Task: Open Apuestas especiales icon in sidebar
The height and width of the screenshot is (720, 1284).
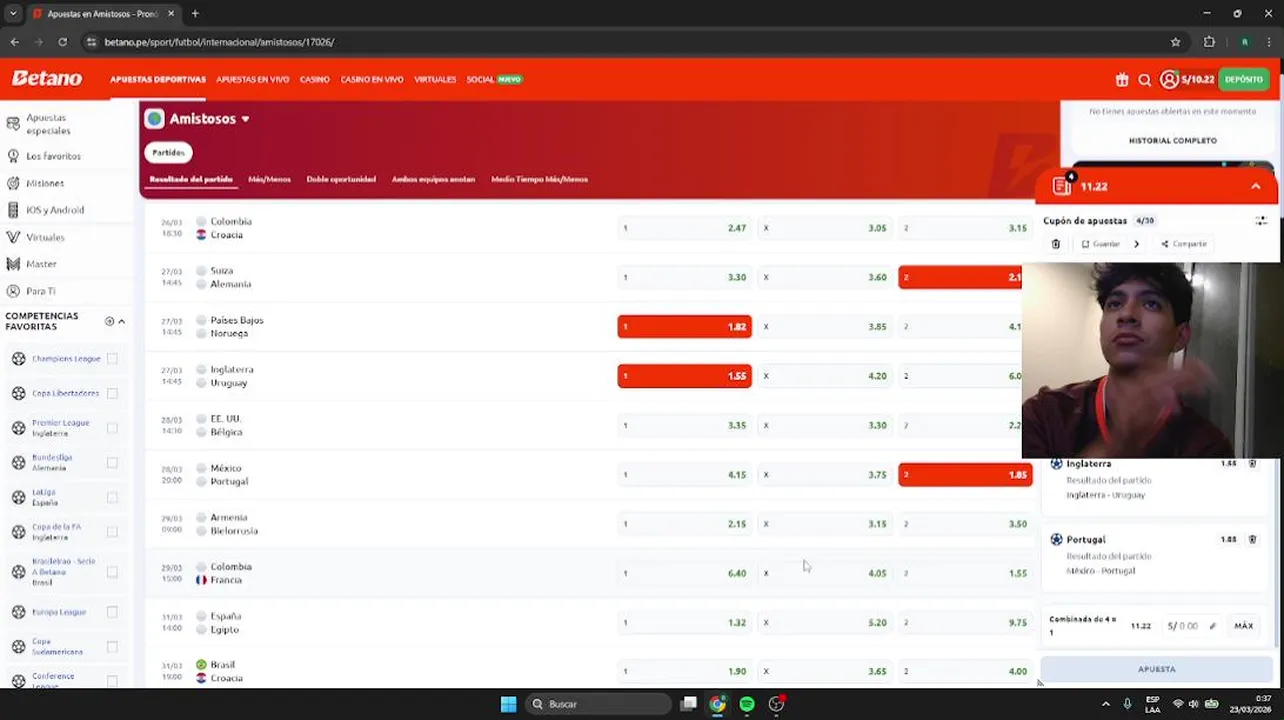Action: 13,124
